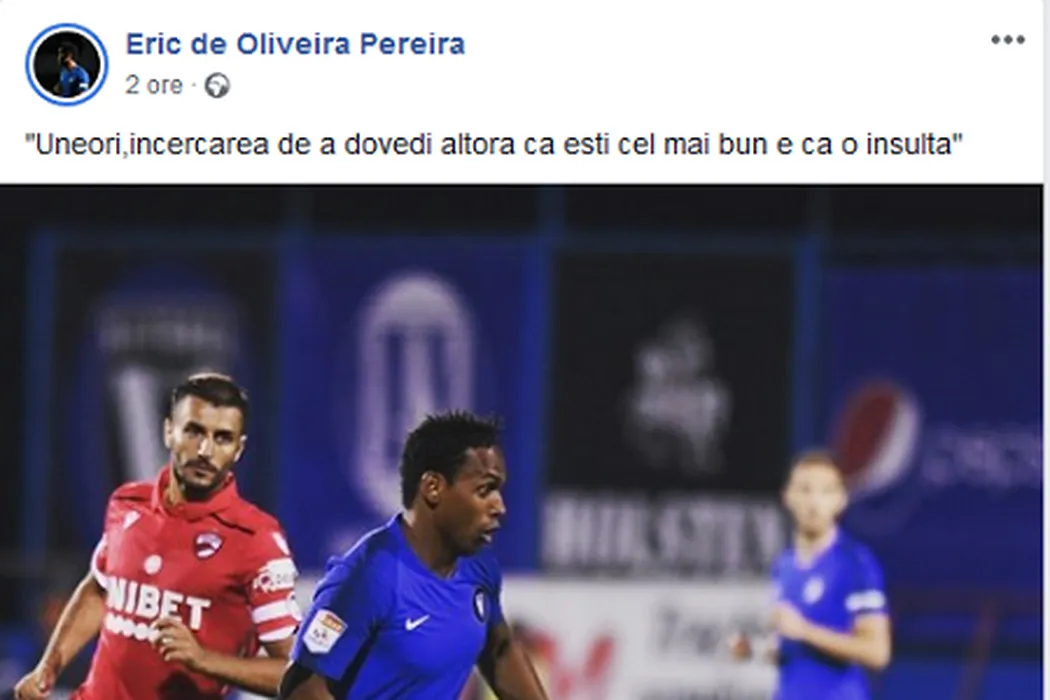
Task: Click the Nike swoosh on the blue jersey
Action: point(415,623)
